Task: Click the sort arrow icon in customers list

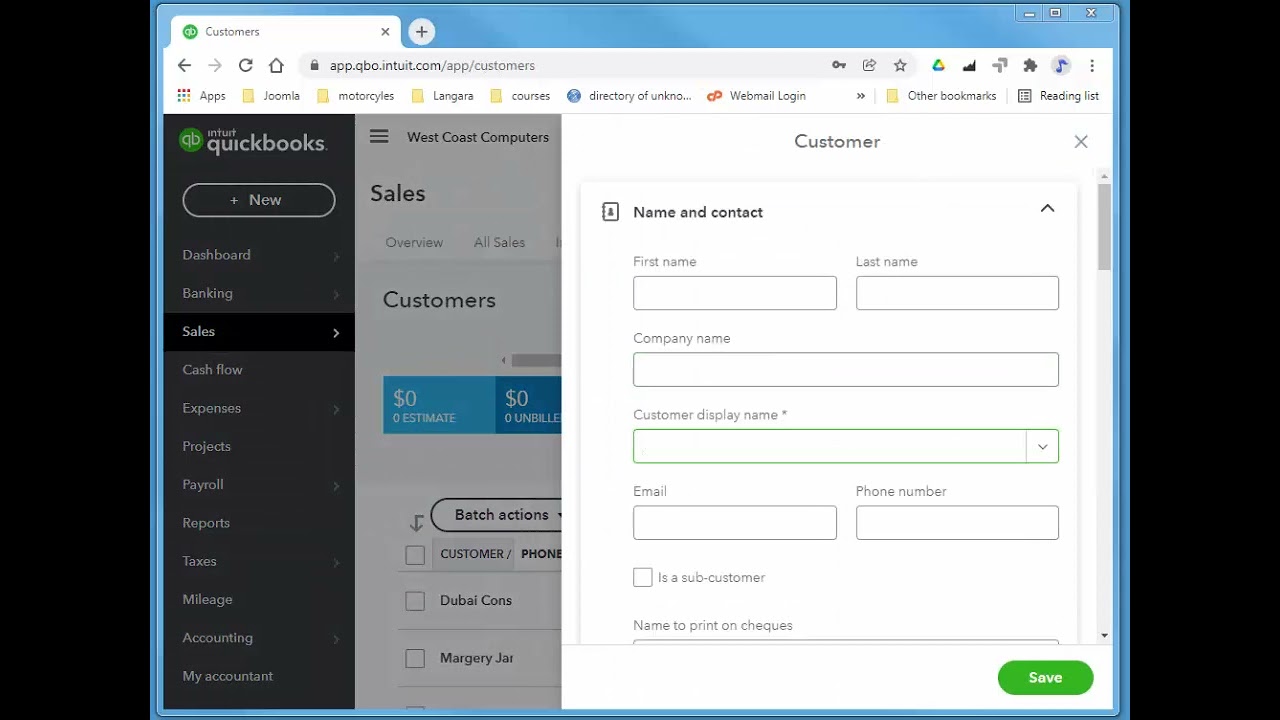Action: pos(416,522)
